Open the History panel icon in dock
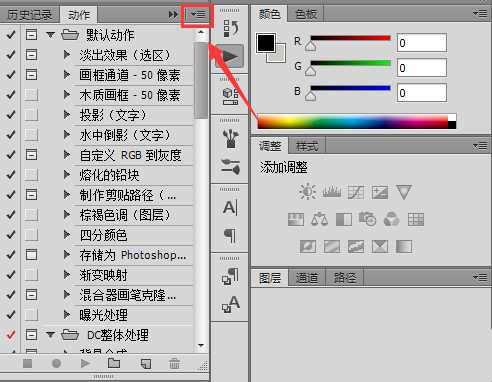Image resolution: width=492 pixels, height=382 pixels. 230,28
